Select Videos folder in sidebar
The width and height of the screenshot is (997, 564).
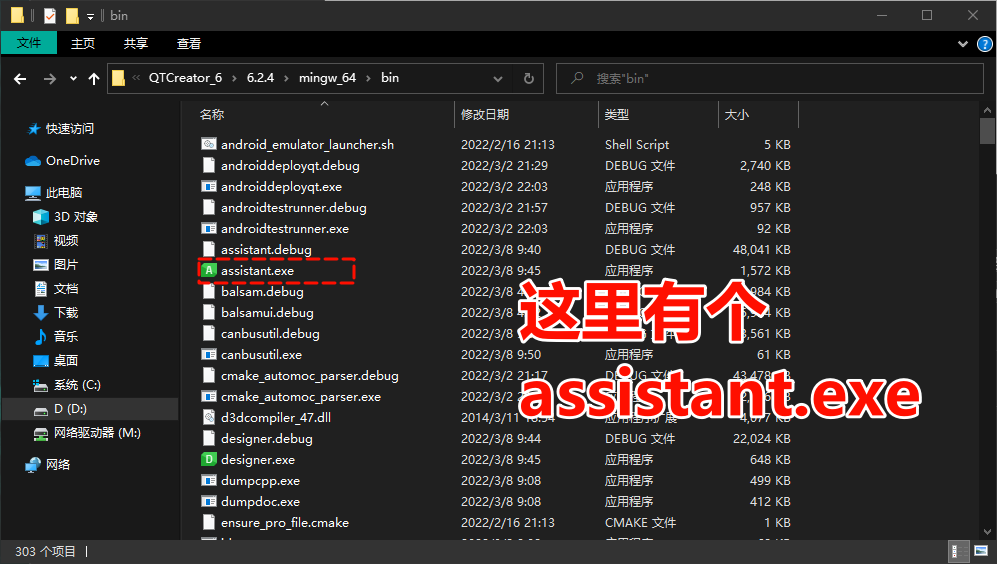click(56, 240)
